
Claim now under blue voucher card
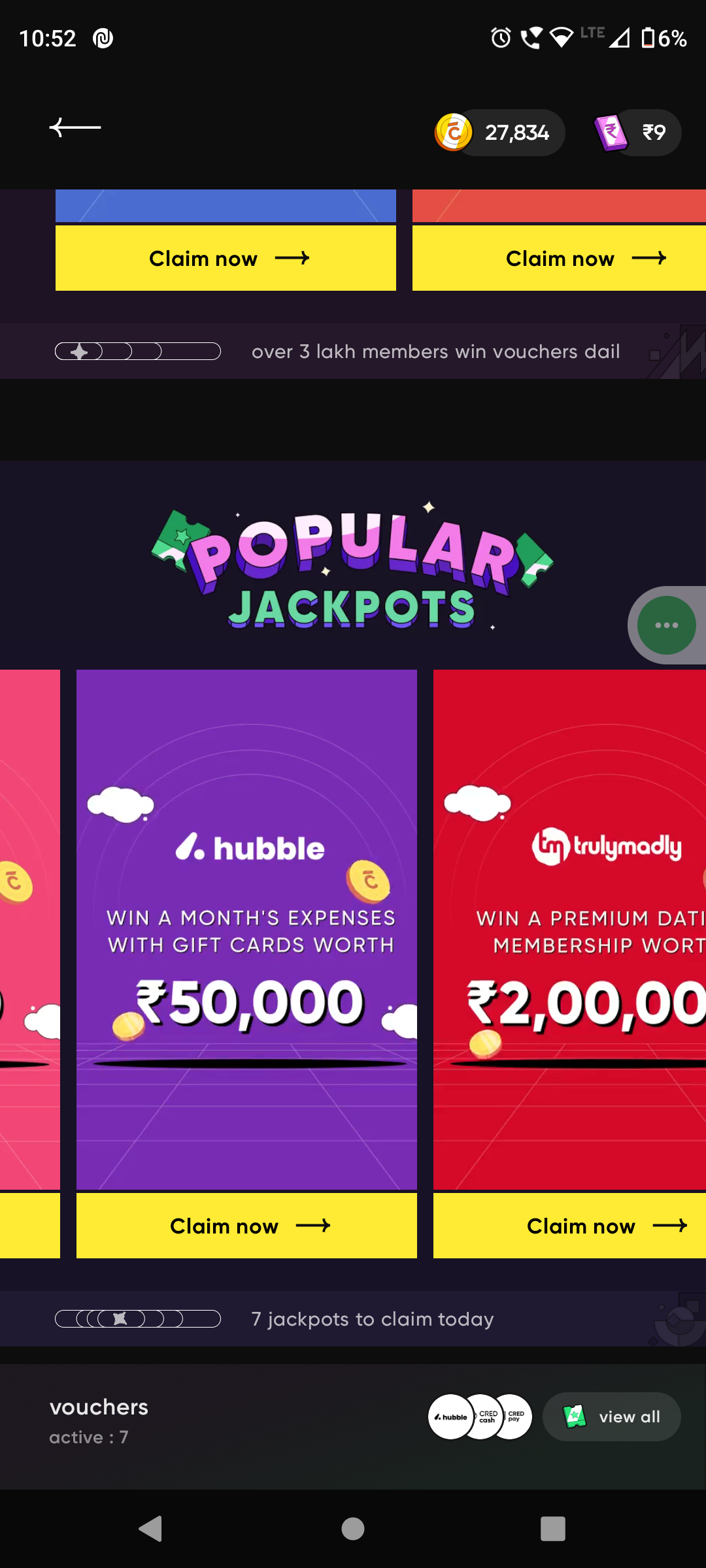[226, 258]
